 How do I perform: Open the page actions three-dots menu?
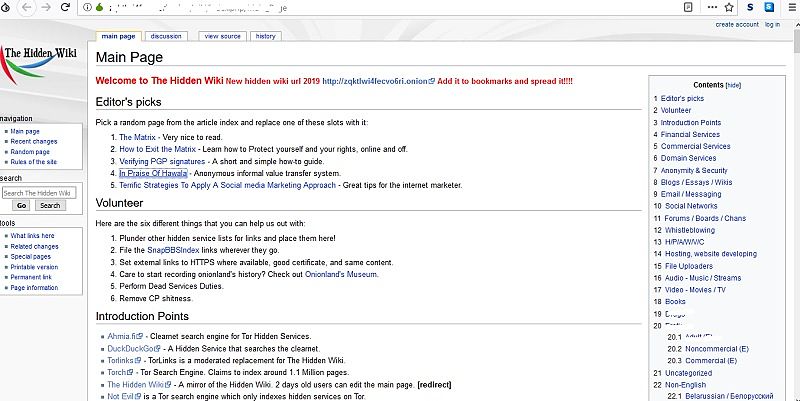pos(710,6)
